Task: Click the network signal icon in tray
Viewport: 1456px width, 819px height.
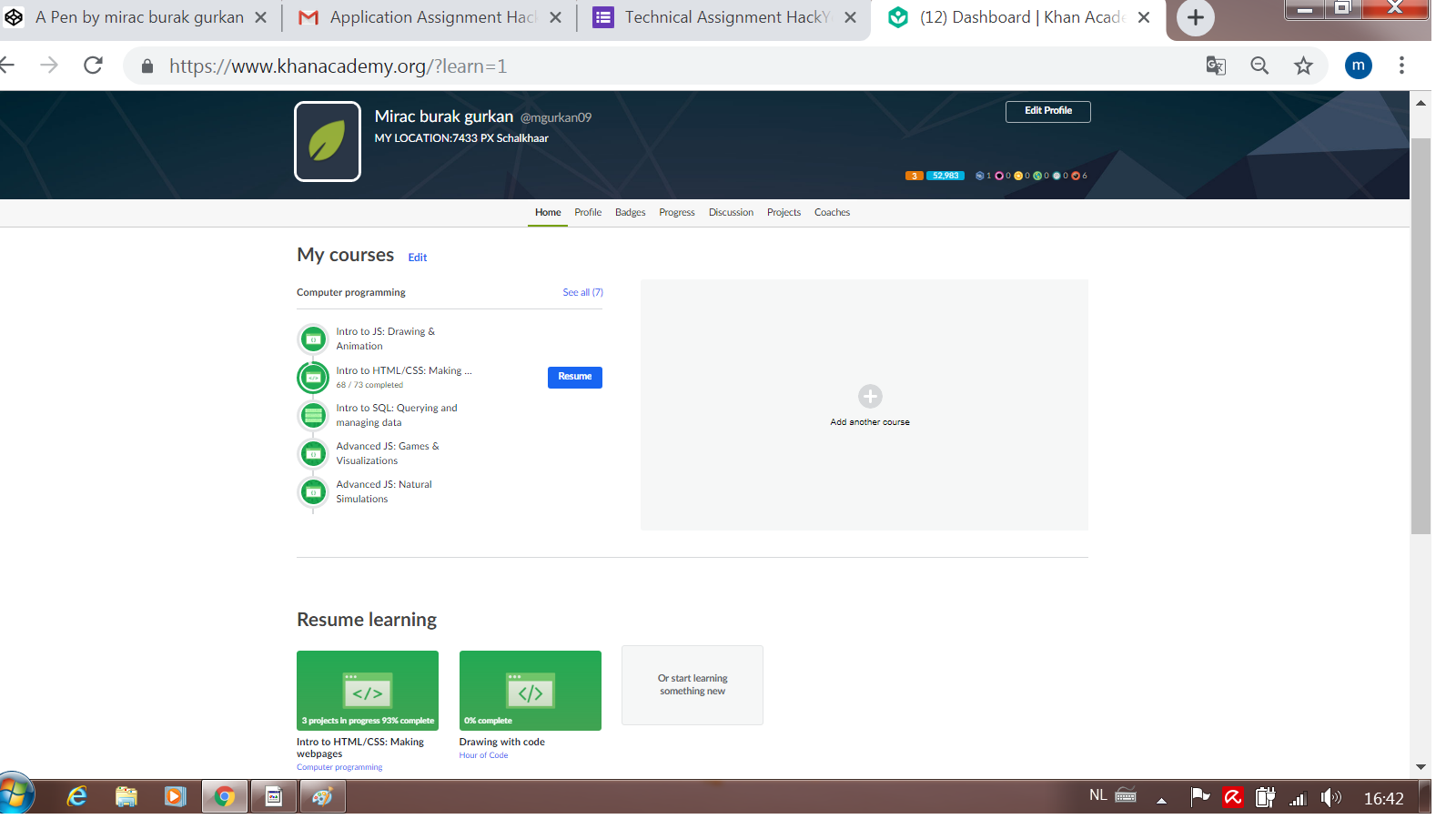Action: (1298, 799)
